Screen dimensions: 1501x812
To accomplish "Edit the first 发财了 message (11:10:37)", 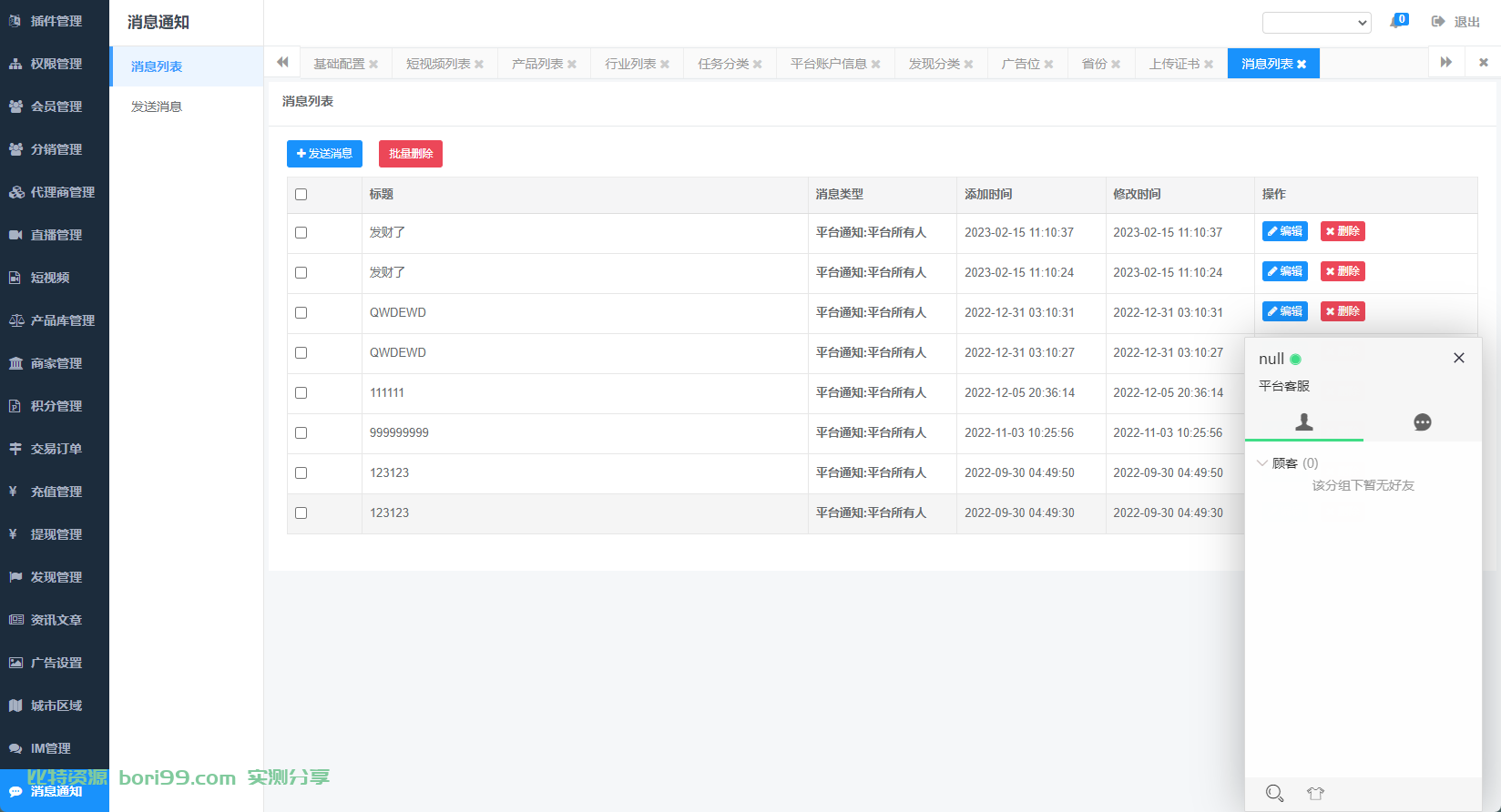I will pos(1285,231).
